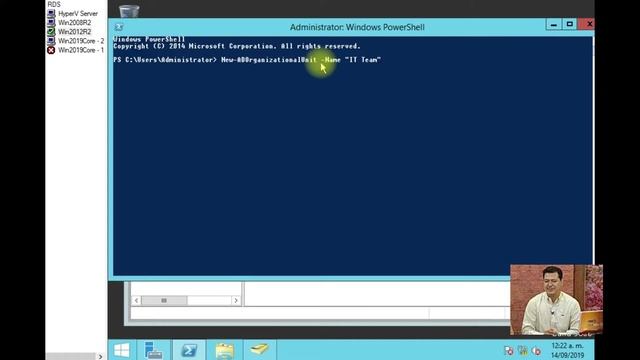The width and height of the screenshot is (640, 360).
Task: Click the left scroll arrow in the background window
Action: 136,300
